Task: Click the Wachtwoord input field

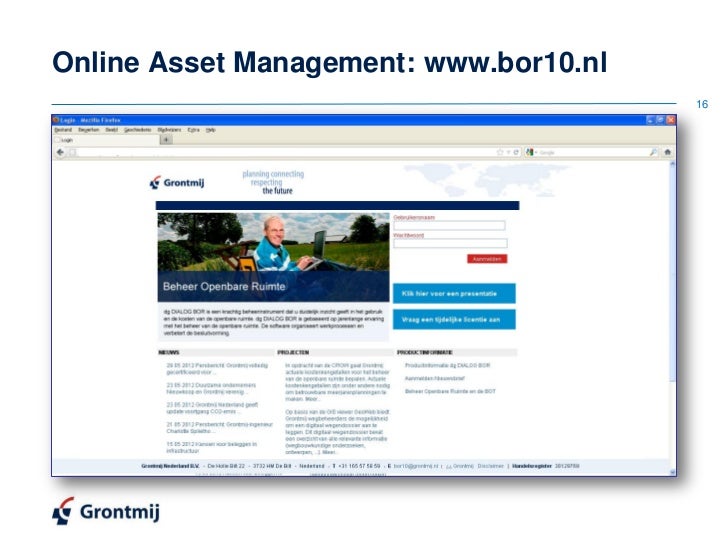Action: click(x=450, y=243)
